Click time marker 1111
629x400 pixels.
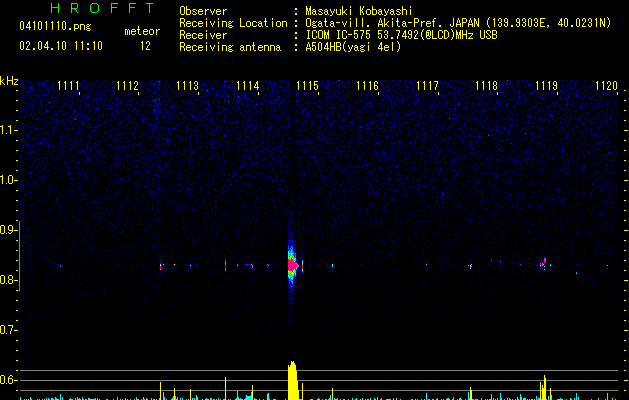(68, 86)
